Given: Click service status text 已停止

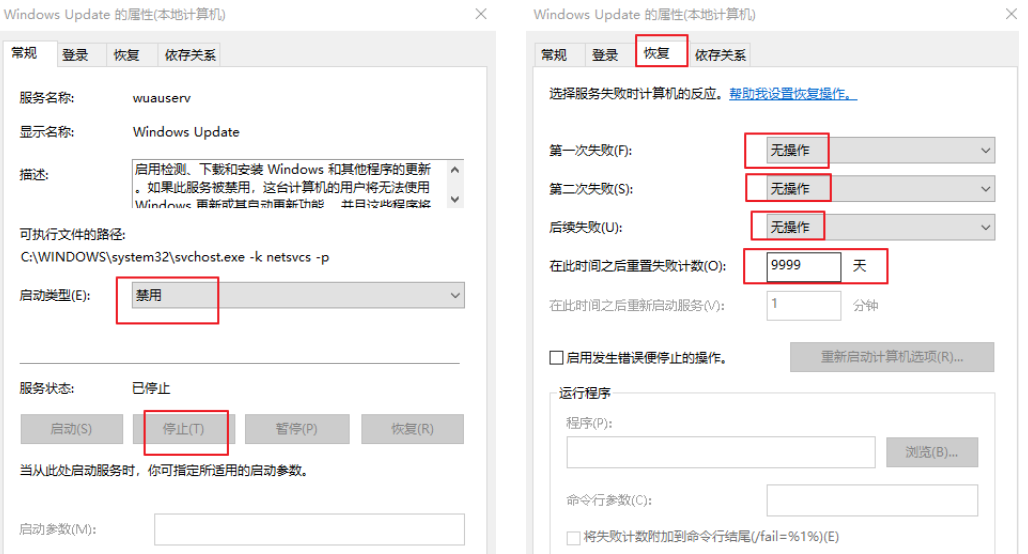Looking at the screenshot, I should [x=151, y=388].
